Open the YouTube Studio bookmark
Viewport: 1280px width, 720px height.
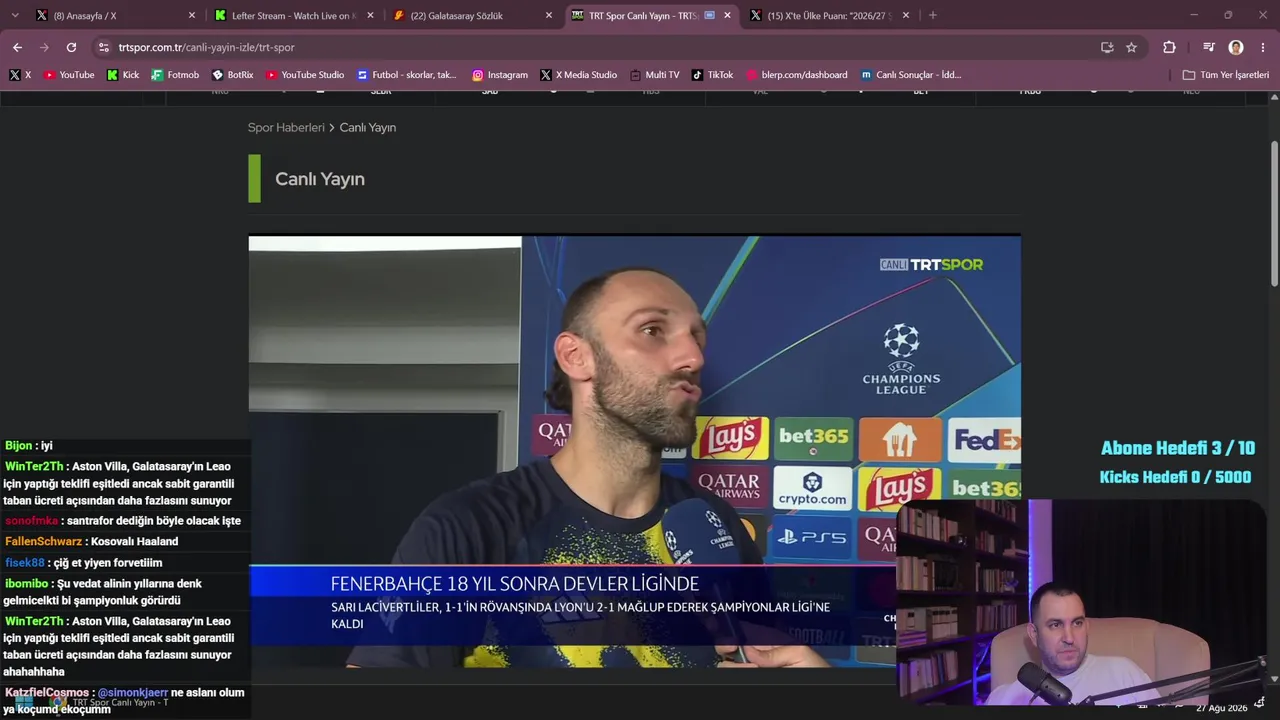tap(305, 75)
